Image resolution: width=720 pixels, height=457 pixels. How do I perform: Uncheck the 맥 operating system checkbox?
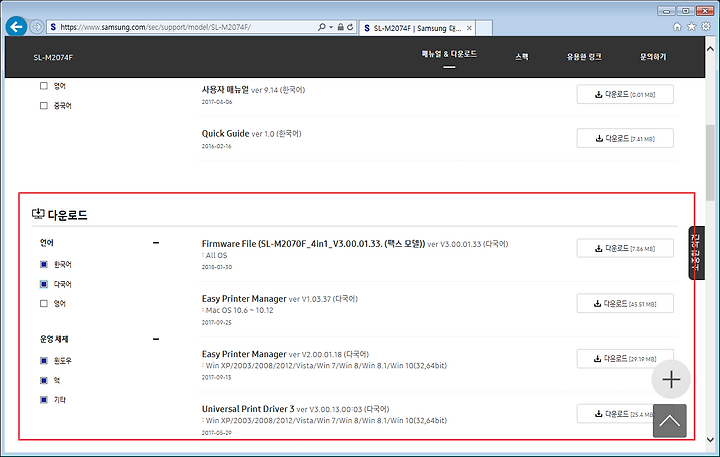[x=44, y=380]
